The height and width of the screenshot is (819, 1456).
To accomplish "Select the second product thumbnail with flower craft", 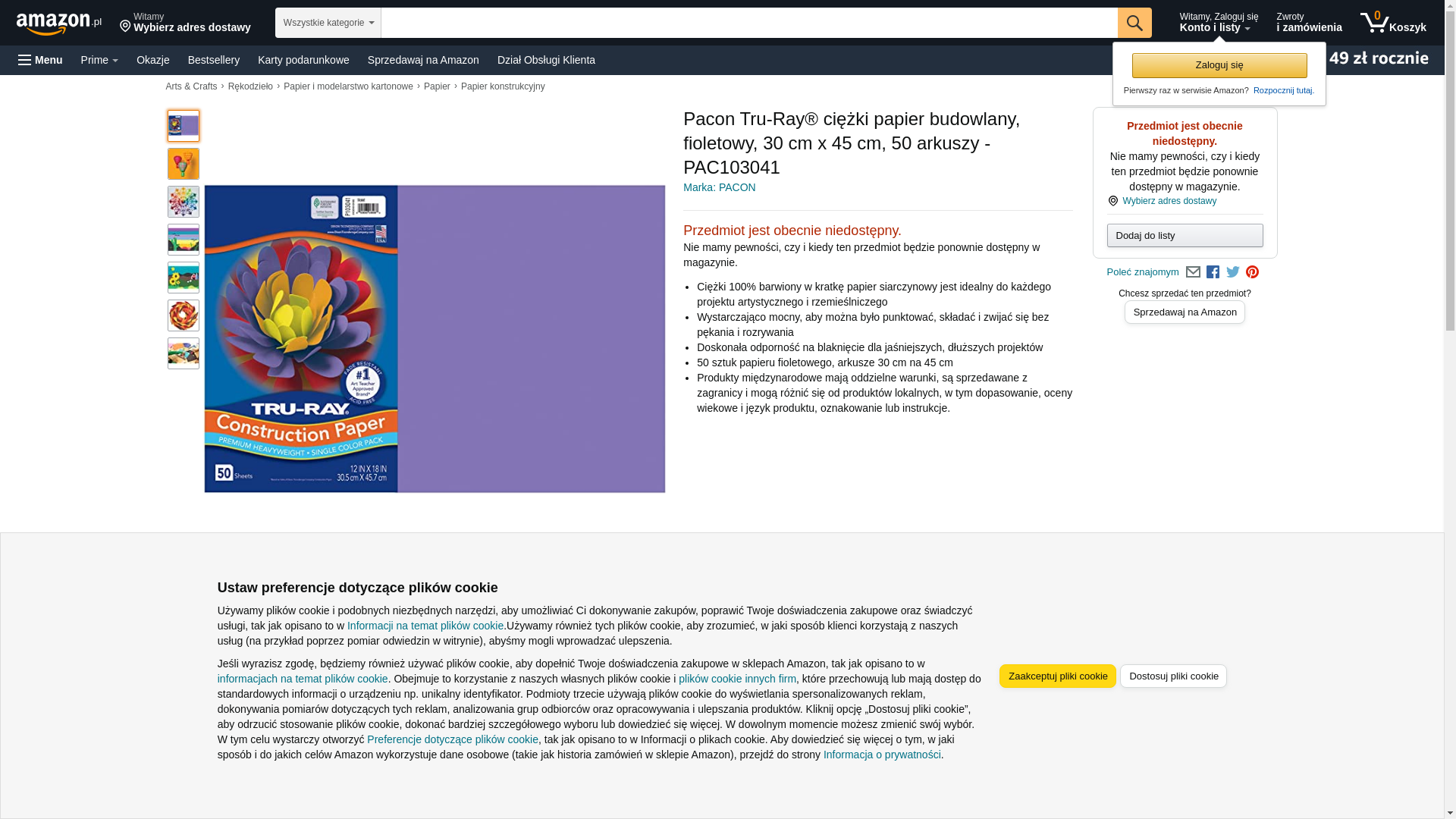I will click(184, 164).
